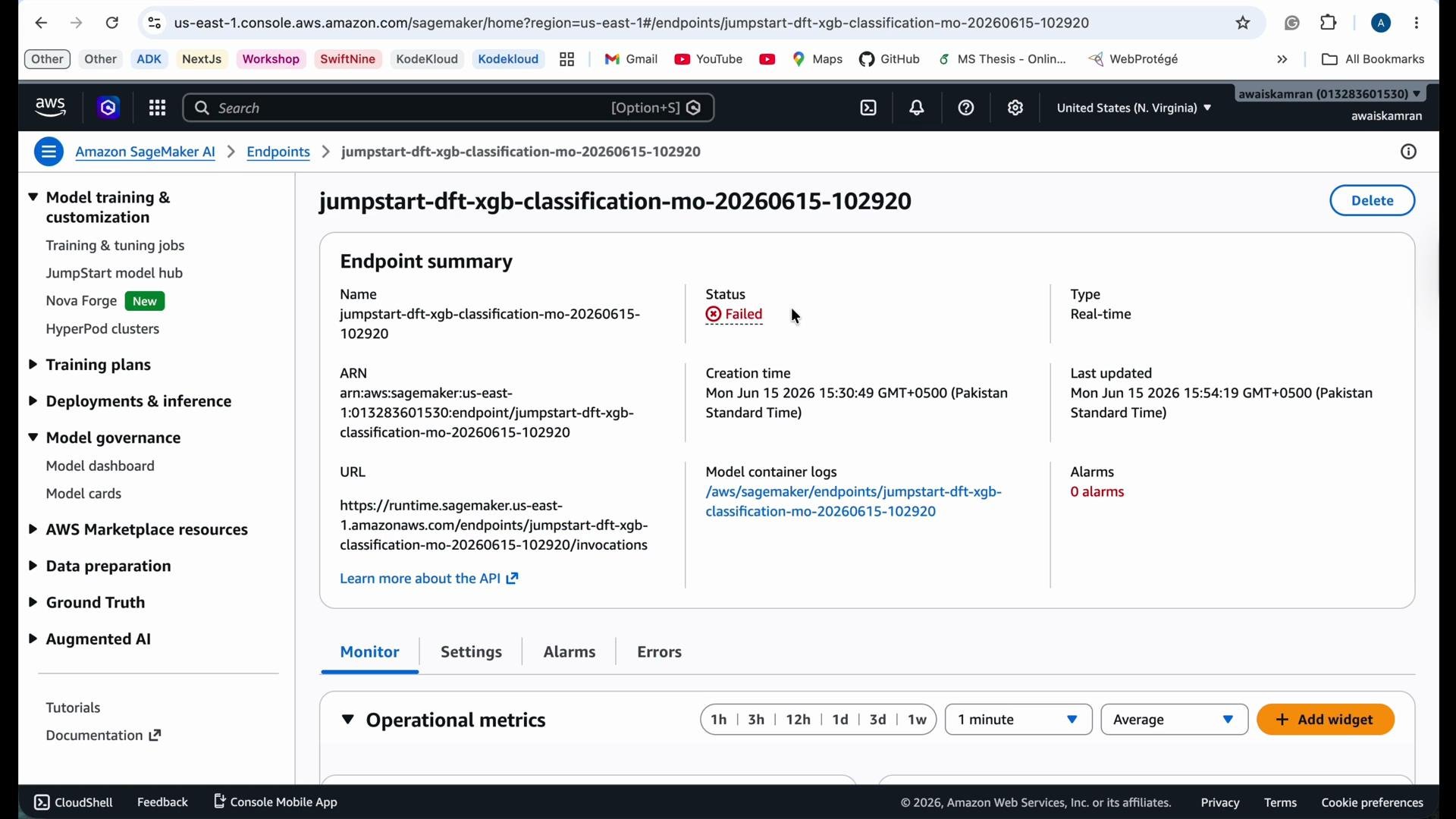Focus the AWS console search field
The image size is (1456, 819).
pyautogui.click(x=447, y=108)
